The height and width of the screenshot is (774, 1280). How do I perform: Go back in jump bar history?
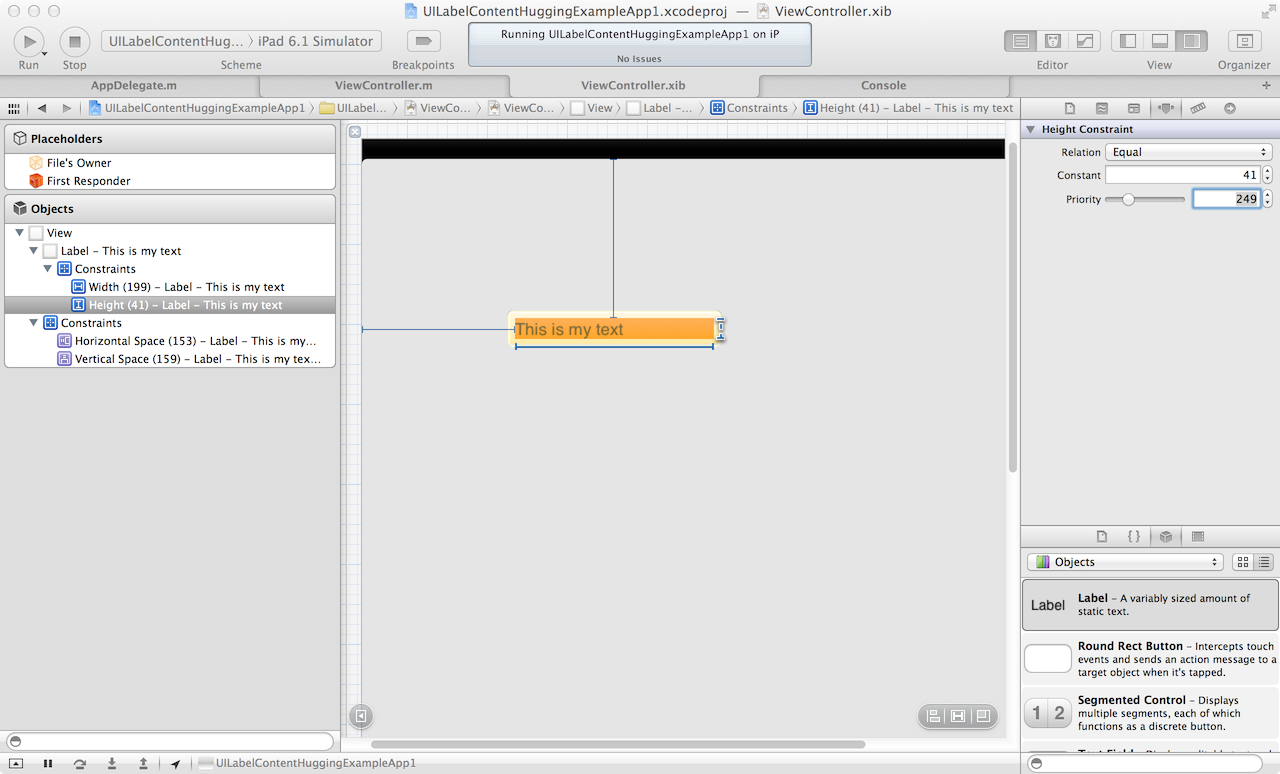pyautogui.click(x=42, y=108)
